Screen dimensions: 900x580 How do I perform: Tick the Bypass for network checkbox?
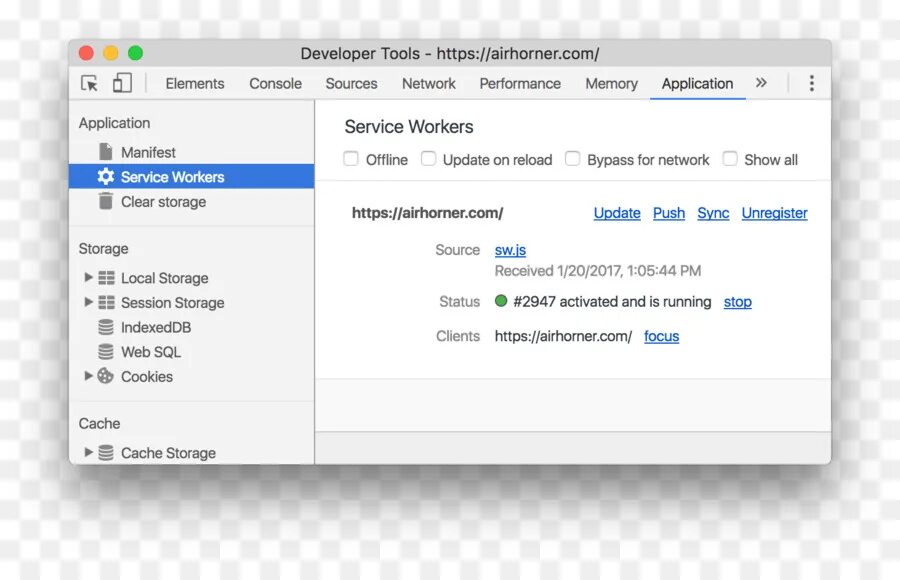pyautogui.click(x=572, y=158)
